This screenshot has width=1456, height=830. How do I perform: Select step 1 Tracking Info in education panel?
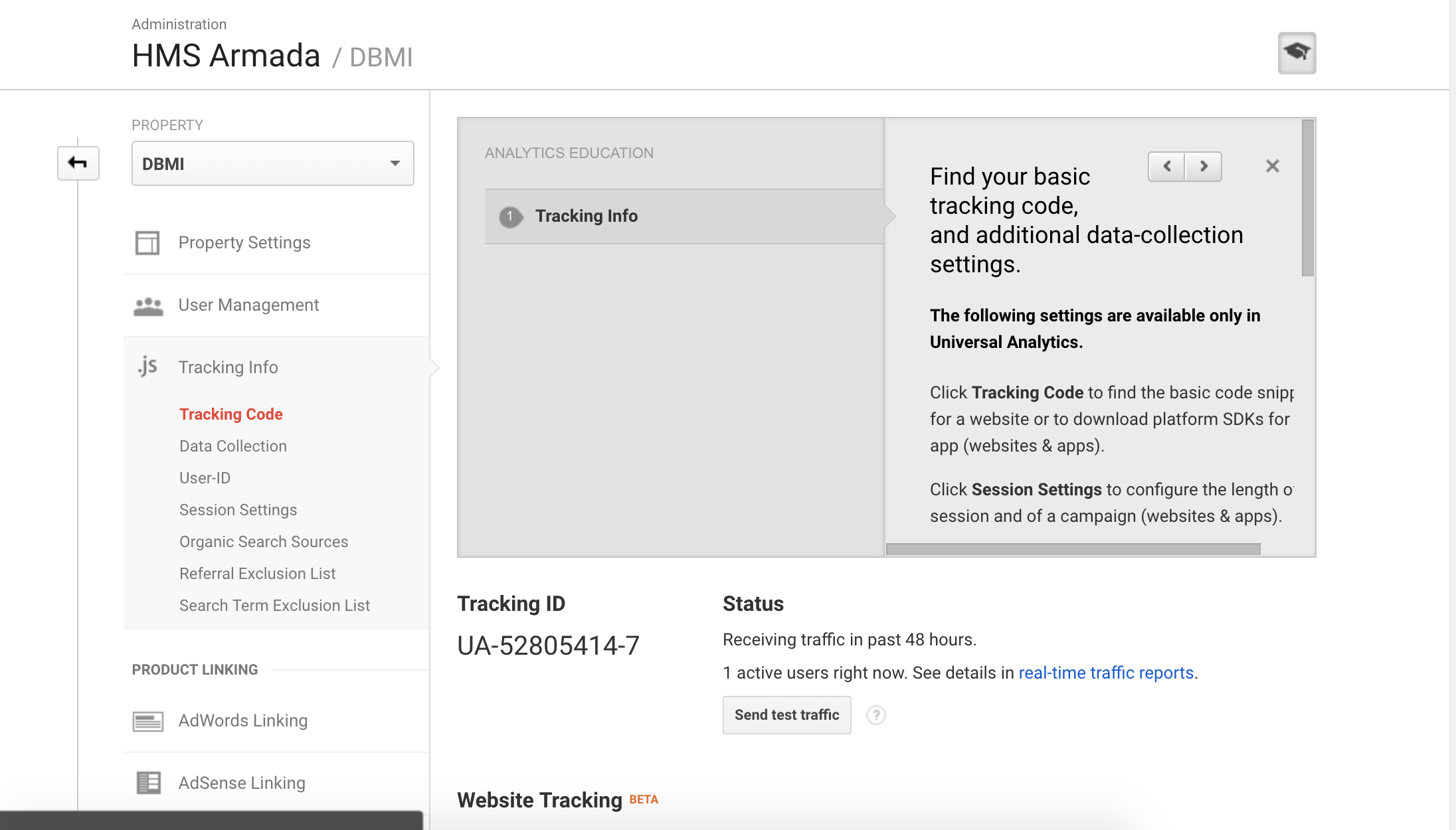tap(684, 216)
